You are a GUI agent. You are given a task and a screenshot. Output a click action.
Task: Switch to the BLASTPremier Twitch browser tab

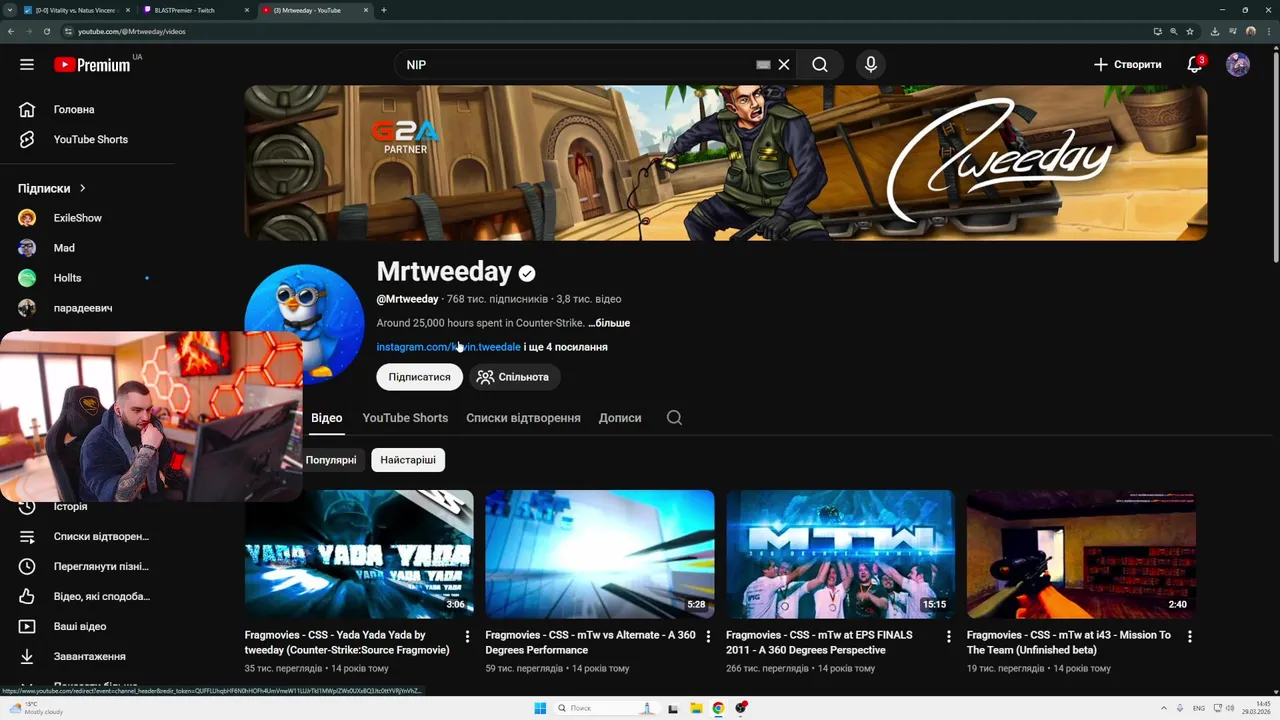195,10
